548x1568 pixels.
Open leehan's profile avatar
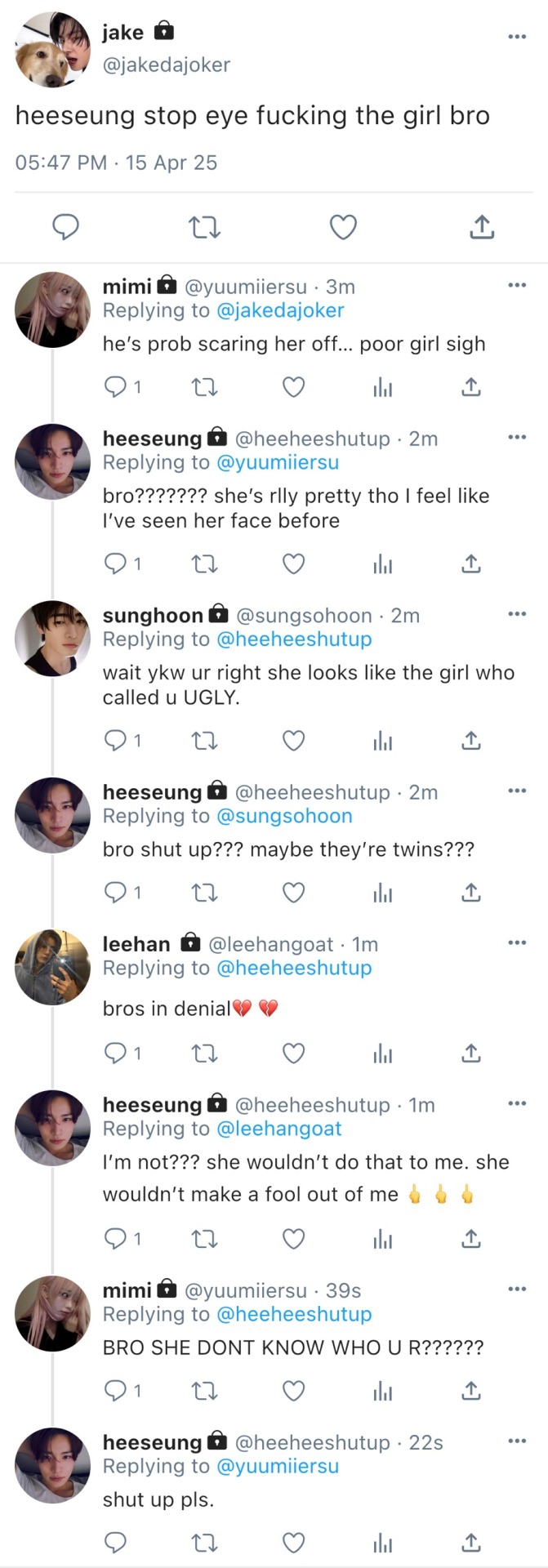click(52, 967)
